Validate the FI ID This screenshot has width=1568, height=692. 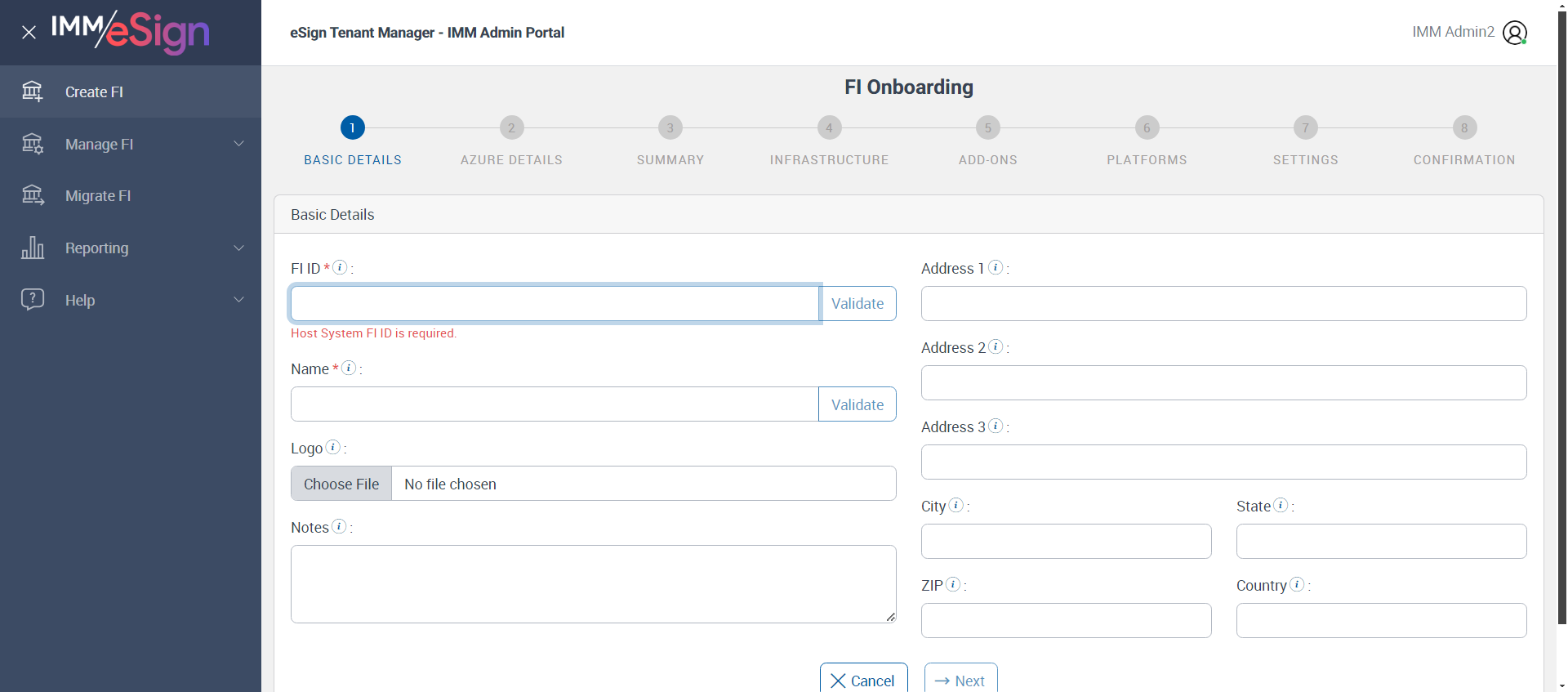point(857,304)
